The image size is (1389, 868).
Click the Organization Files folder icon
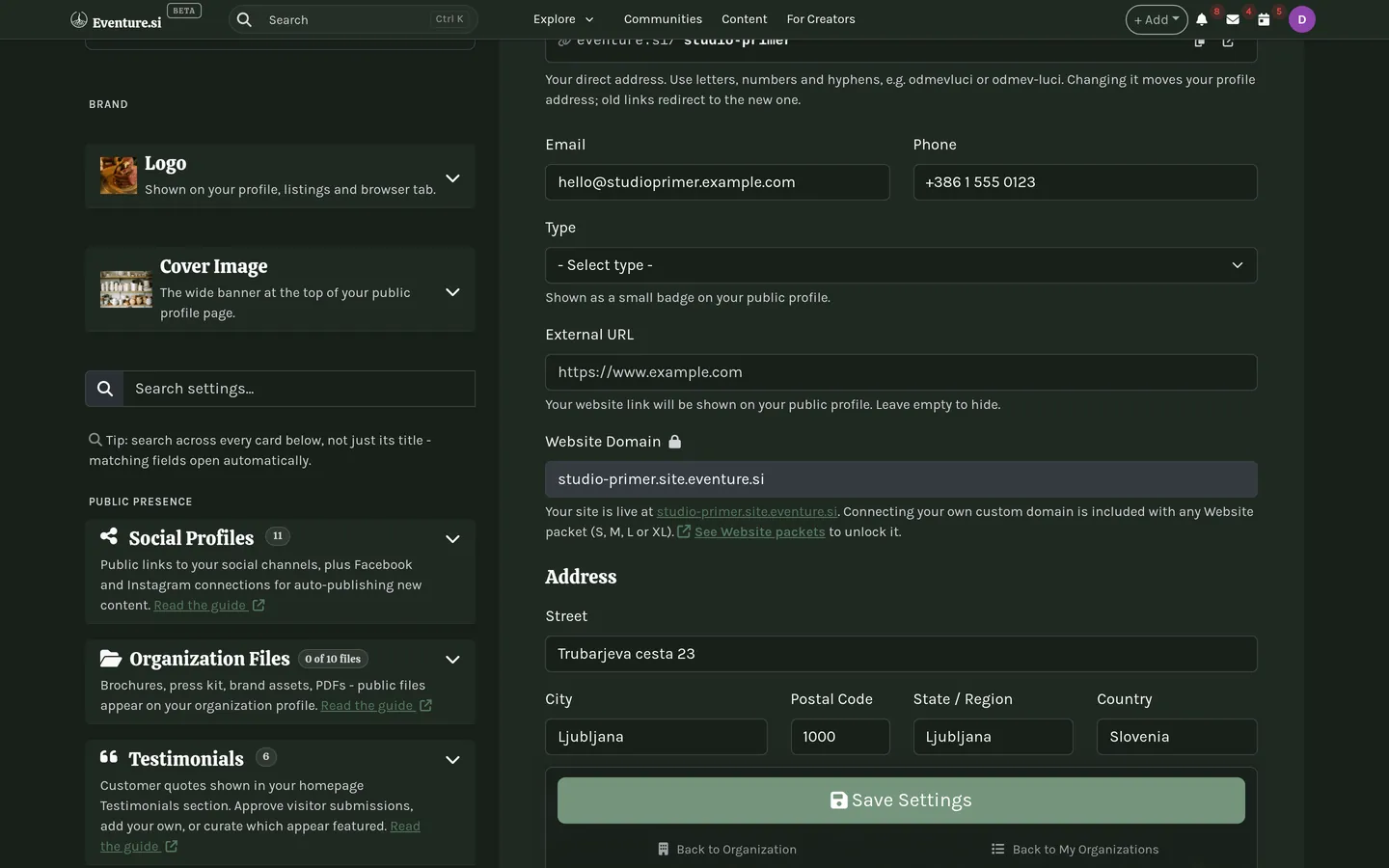pos(111,658)
